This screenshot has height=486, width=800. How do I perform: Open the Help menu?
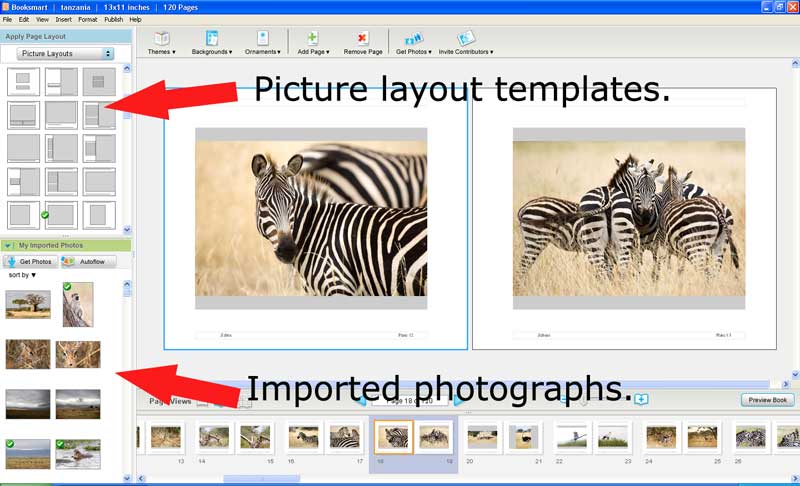[x=135, y=19]
